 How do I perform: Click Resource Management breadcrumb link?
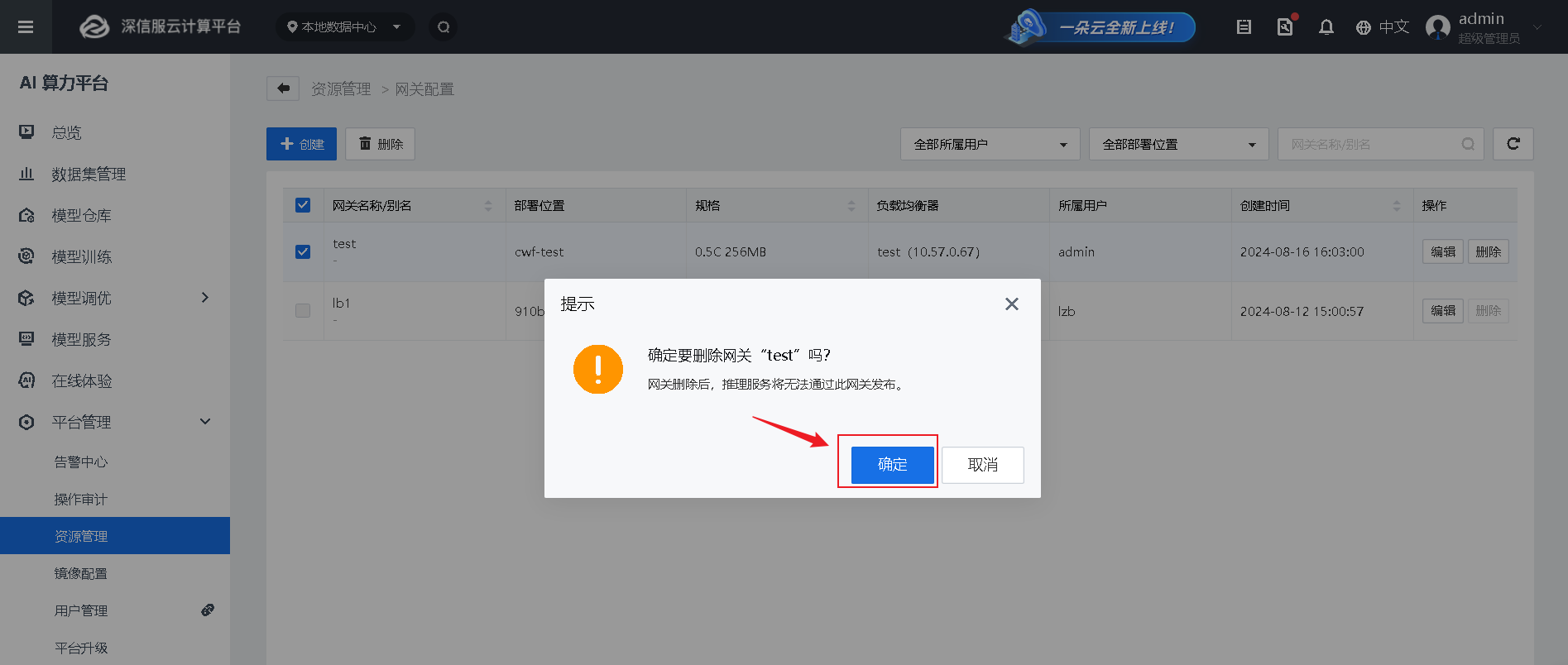[341, 89]
